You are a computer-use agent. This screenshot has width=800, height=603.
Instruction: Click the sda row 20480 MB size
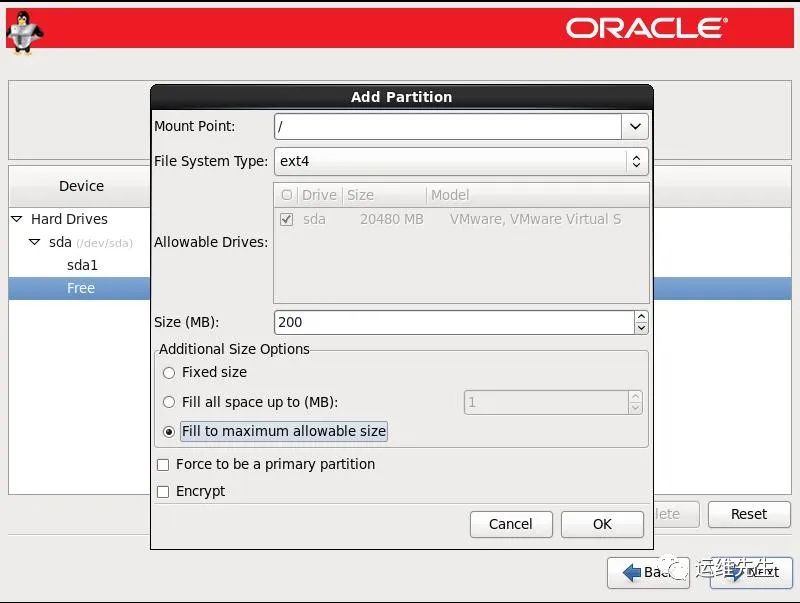[392, 219]
